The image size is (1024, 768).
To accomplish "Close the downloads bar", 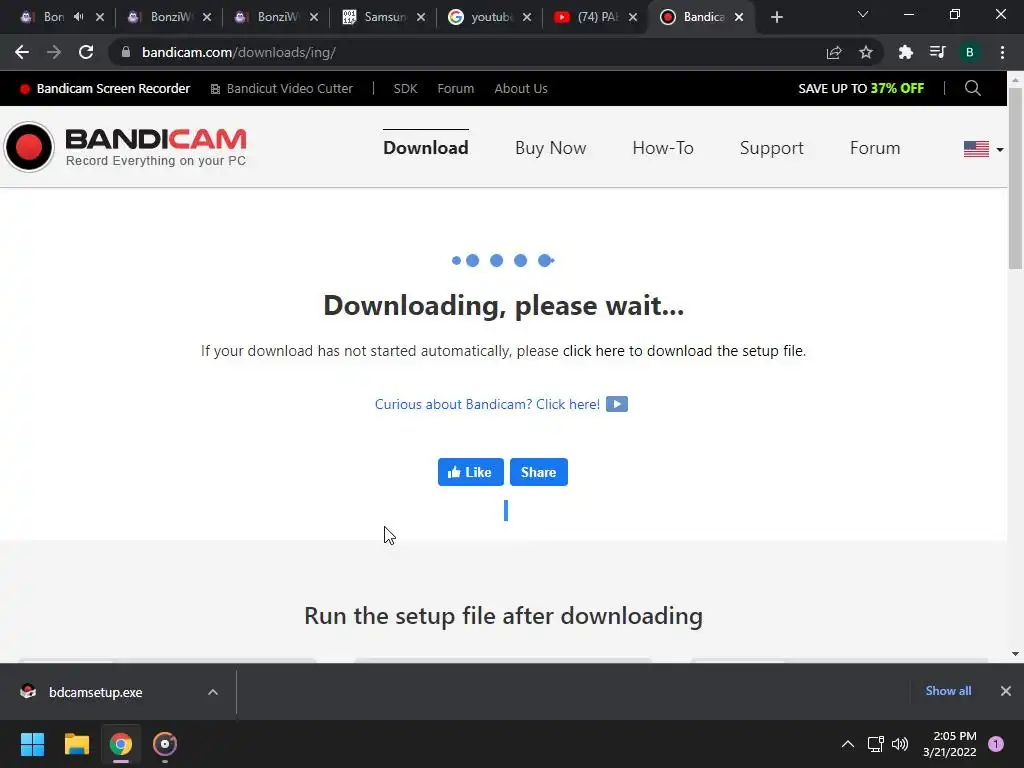I will pyautogui.click(x=1006, y=691).
